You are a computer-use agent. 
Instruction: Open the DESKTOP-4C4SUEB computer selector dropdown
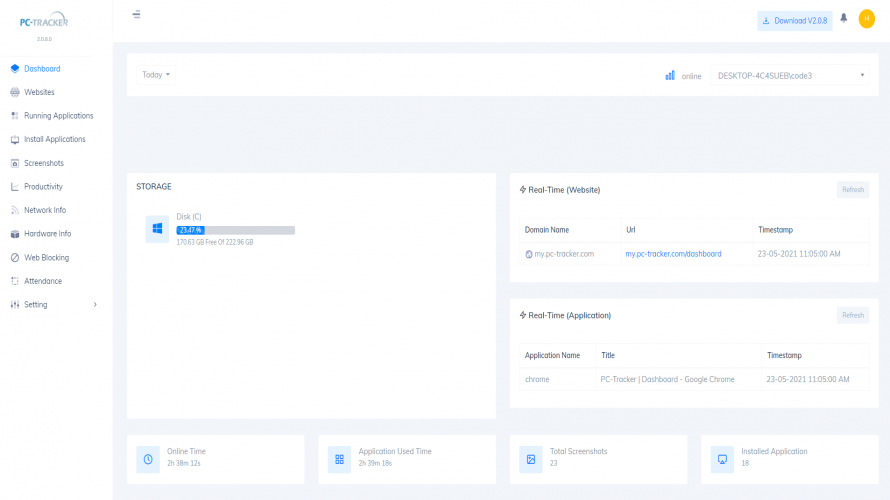point(789,75)
